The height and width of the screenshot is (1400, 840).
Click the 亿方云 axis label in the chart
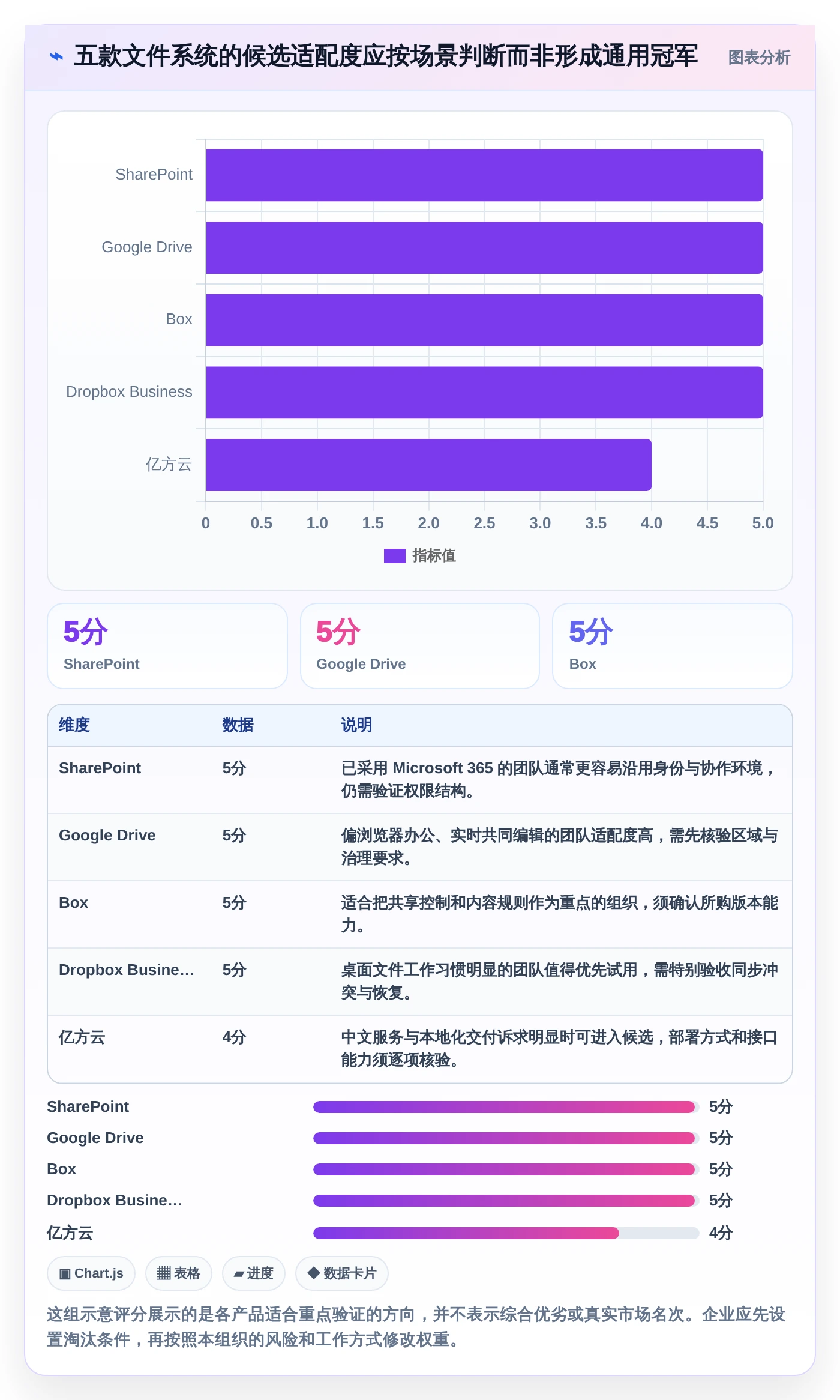(x=169, y=464)
